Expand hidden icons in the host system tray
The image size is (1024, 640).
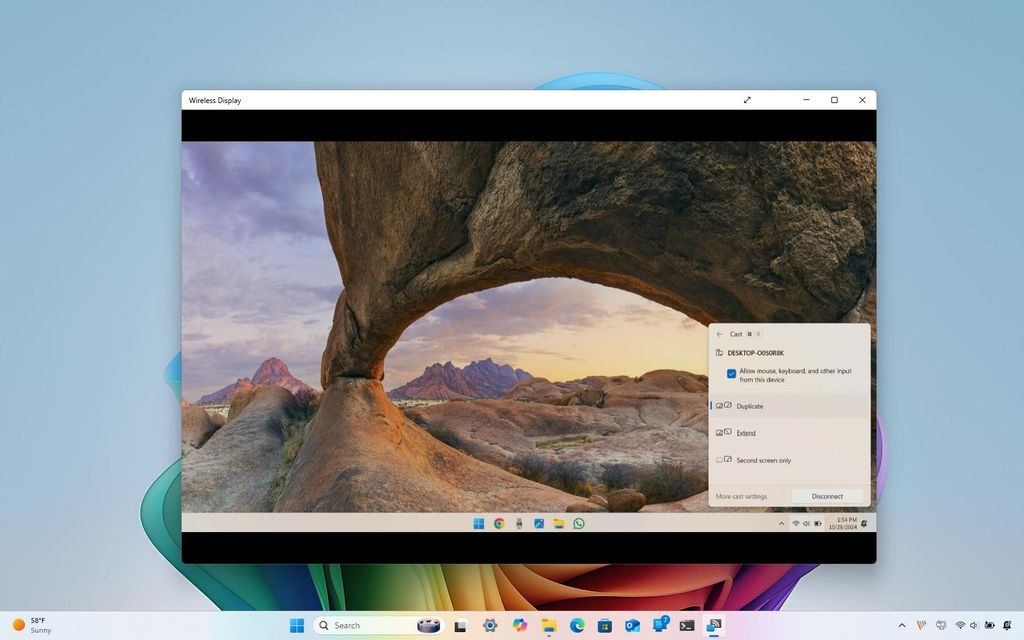tap(901, 625)
